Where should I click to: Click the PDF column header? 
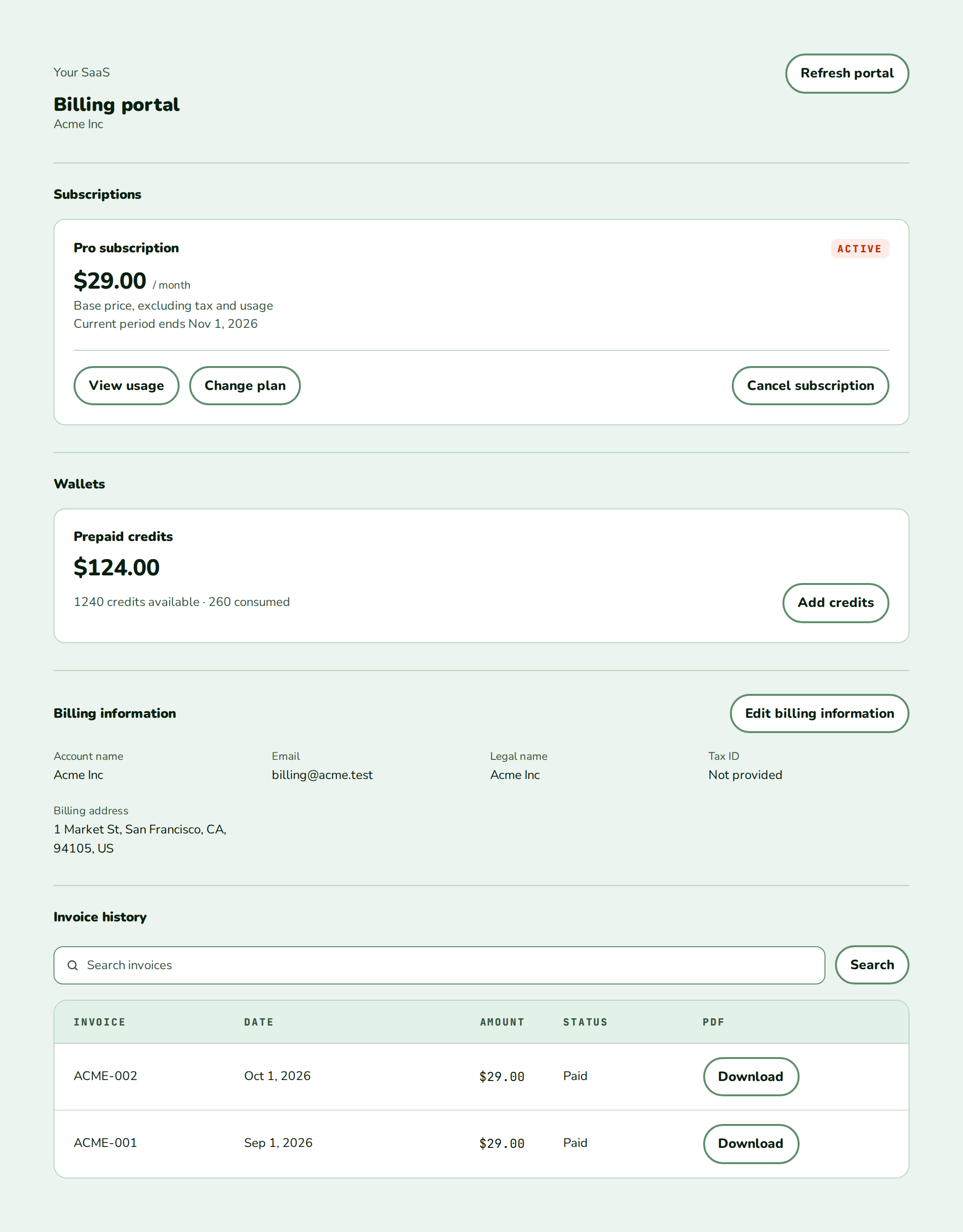[713, 1022]
